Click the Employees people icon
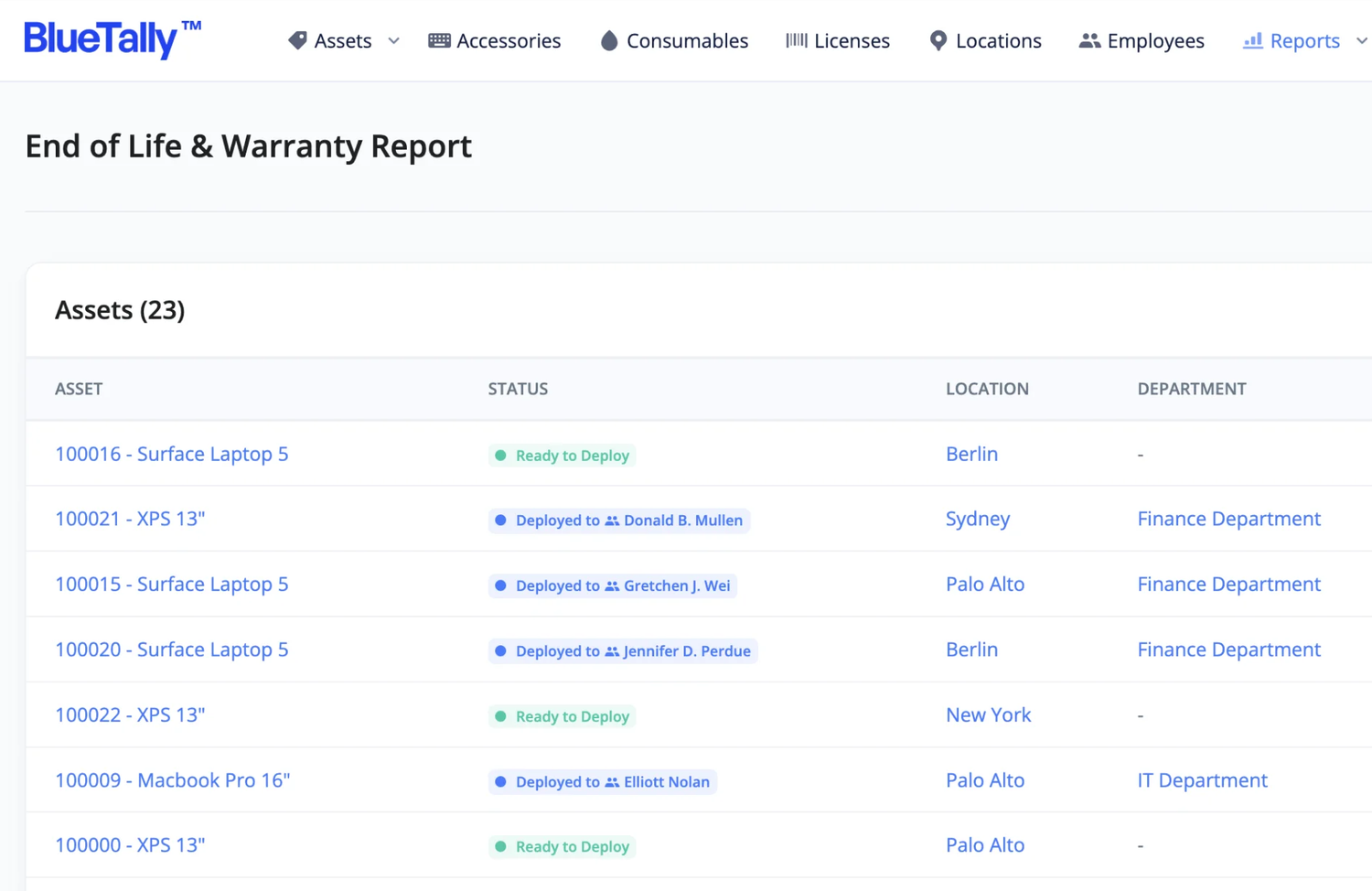 [1089, 40]
